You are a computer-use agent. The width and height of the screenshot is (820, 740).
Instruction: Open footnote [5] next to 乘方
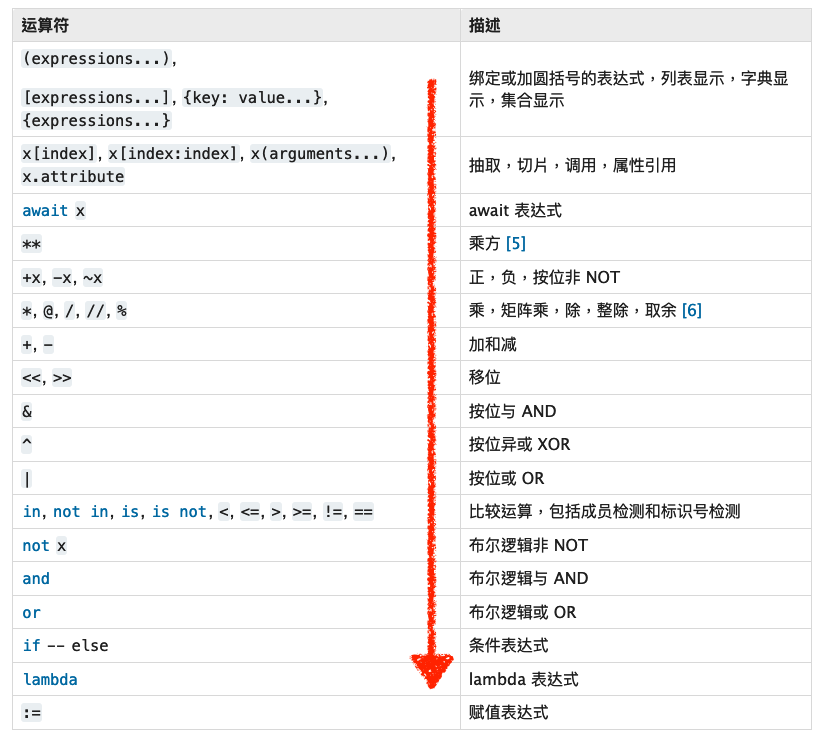[x=516, y=244]
